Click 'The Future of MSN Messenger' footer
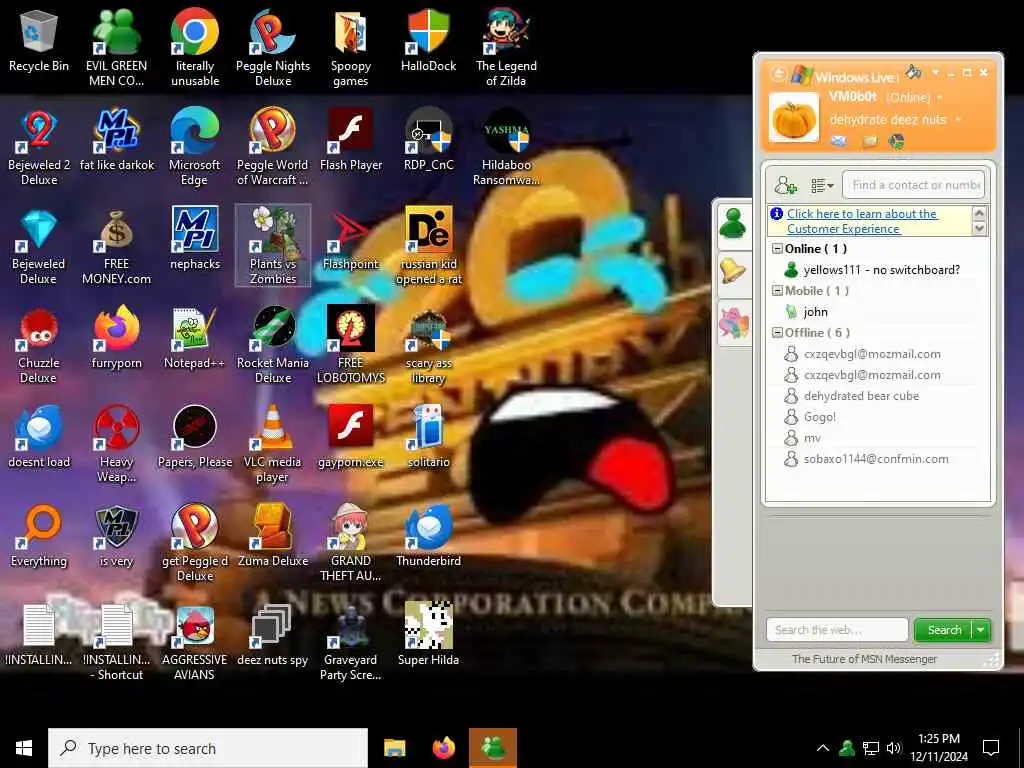This screenshot has height=768, width=1024. (x=864, y=659)
